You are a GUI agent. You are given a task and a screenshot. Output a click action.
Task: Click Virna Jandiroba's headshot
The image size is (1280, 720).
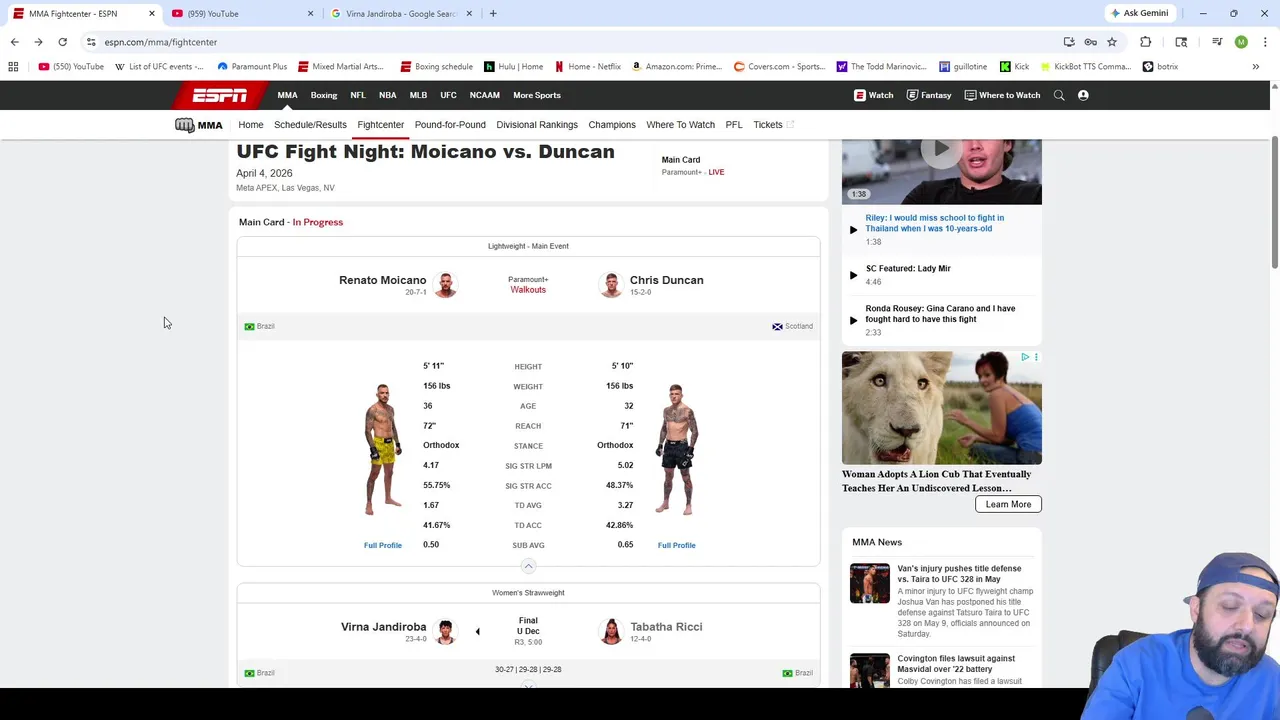[446, 631]
